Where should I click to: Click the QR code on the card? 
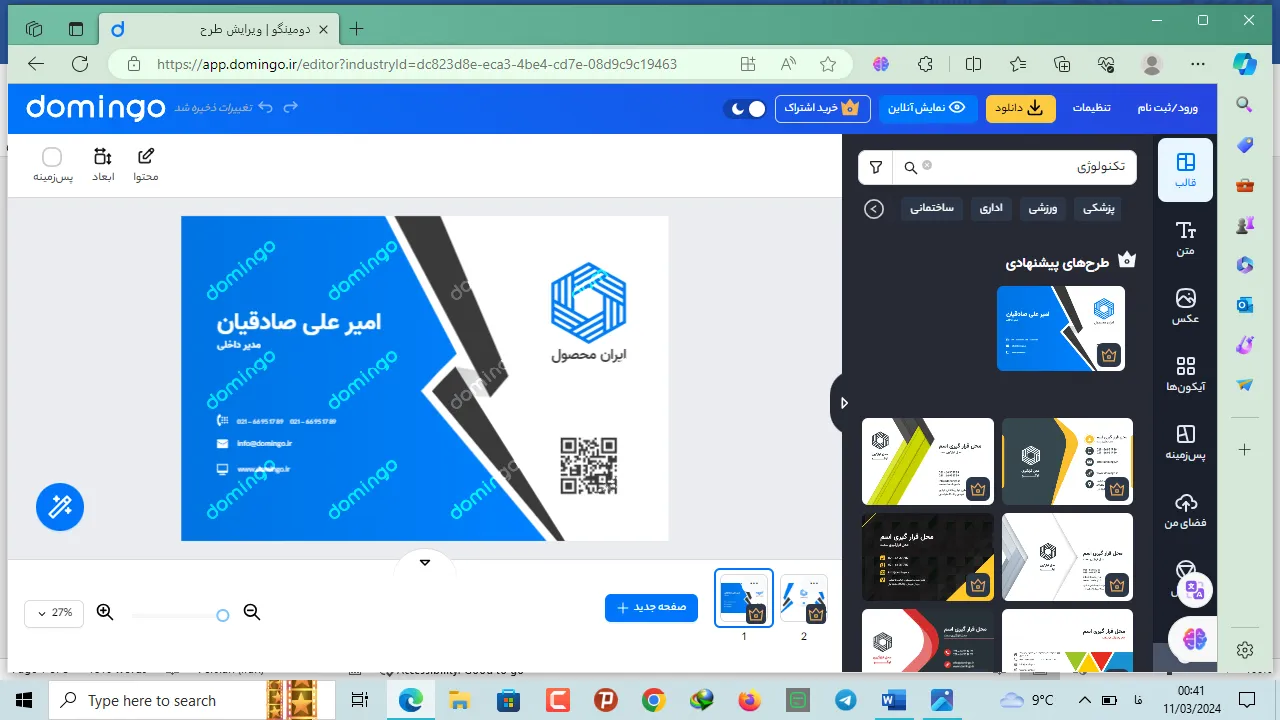coord(588,465)
